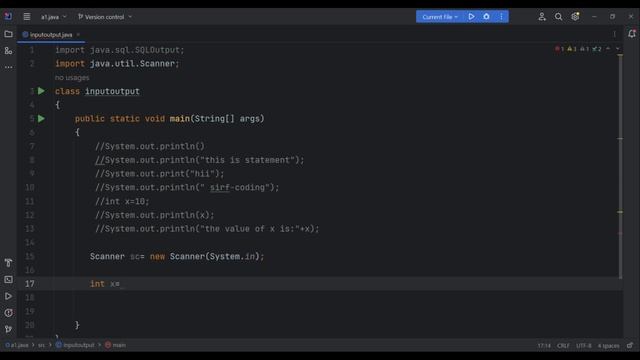Open the Current File run configuration dropdown
640x360 pixels.
point(440,17)
